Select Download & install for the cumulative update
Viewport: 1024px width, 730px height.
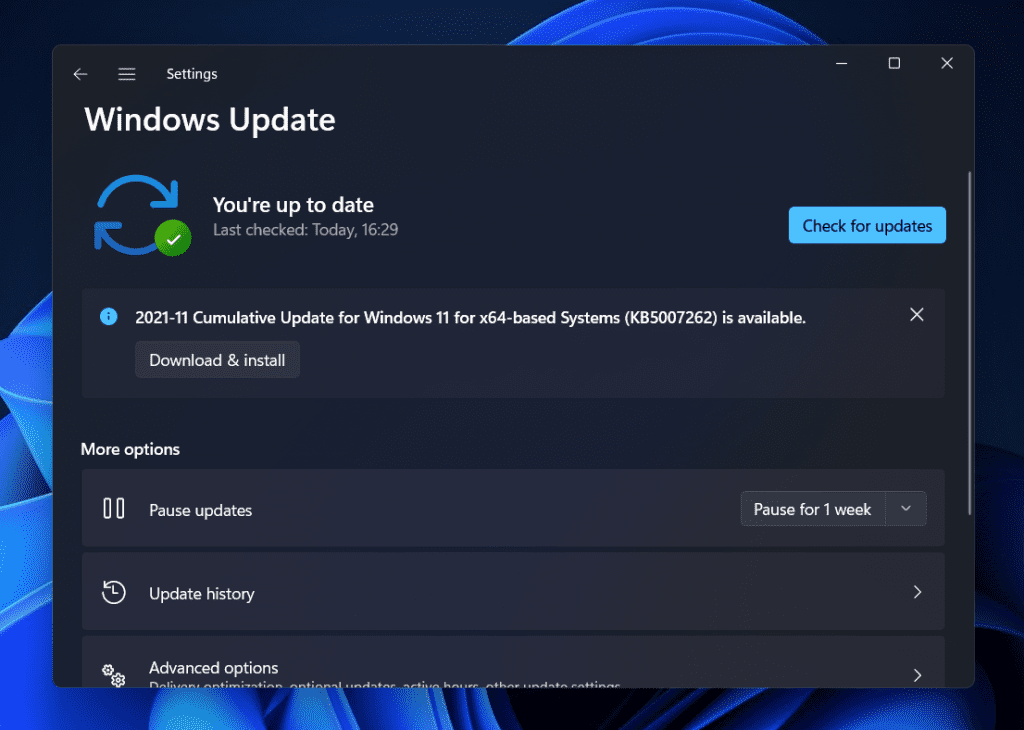coord(217,359)
